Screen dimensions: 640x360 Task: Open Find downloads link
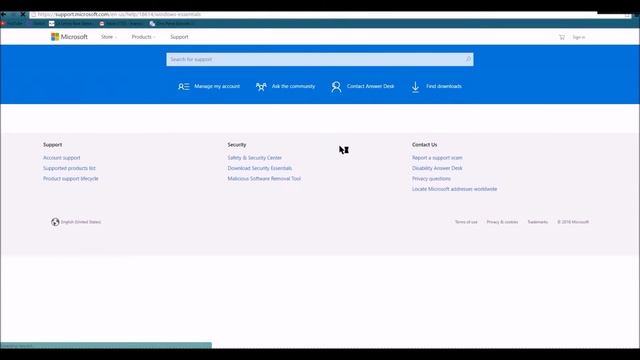tap(444, 87)
